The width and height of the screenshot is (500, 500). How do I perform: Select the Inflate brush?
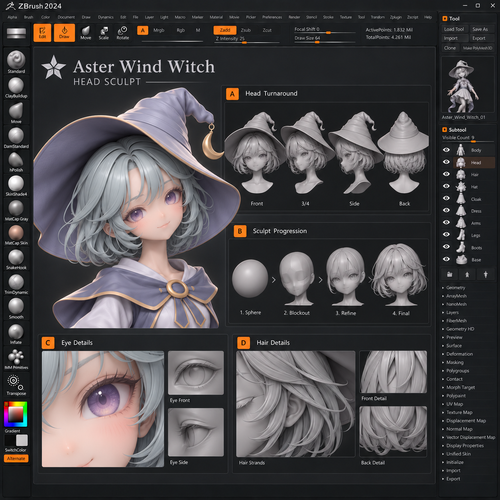point(16,334)
